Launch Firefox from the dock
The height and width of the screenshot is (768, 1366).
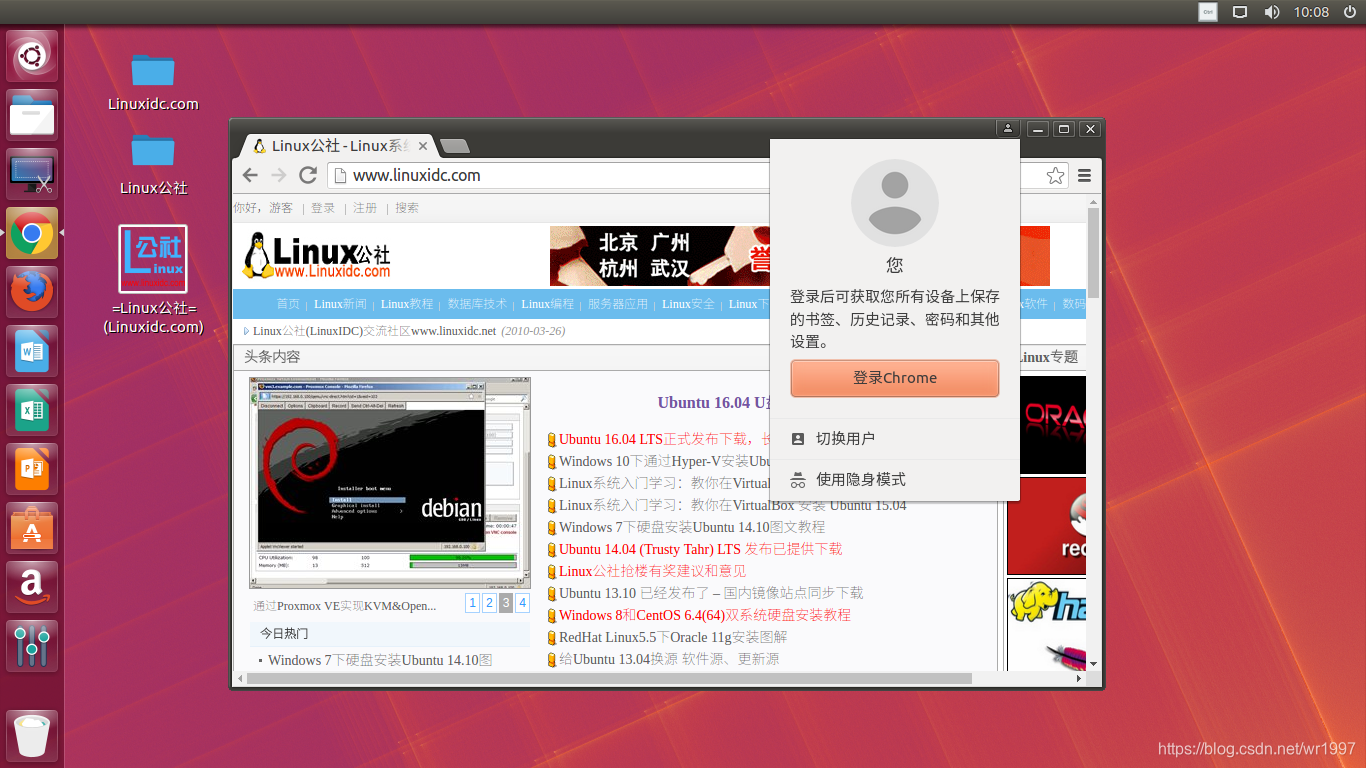pos(32,292)
